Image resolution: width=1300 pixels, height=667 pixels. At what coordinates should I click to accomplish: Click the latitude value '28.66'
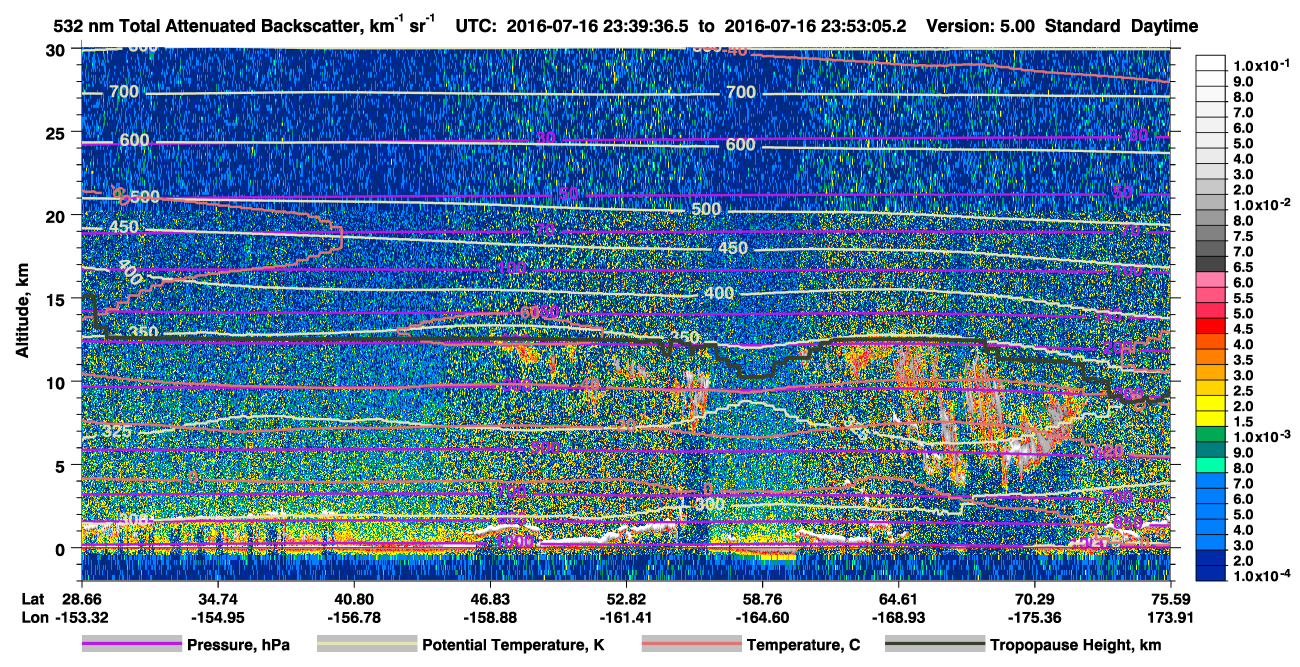click(81, 598)
